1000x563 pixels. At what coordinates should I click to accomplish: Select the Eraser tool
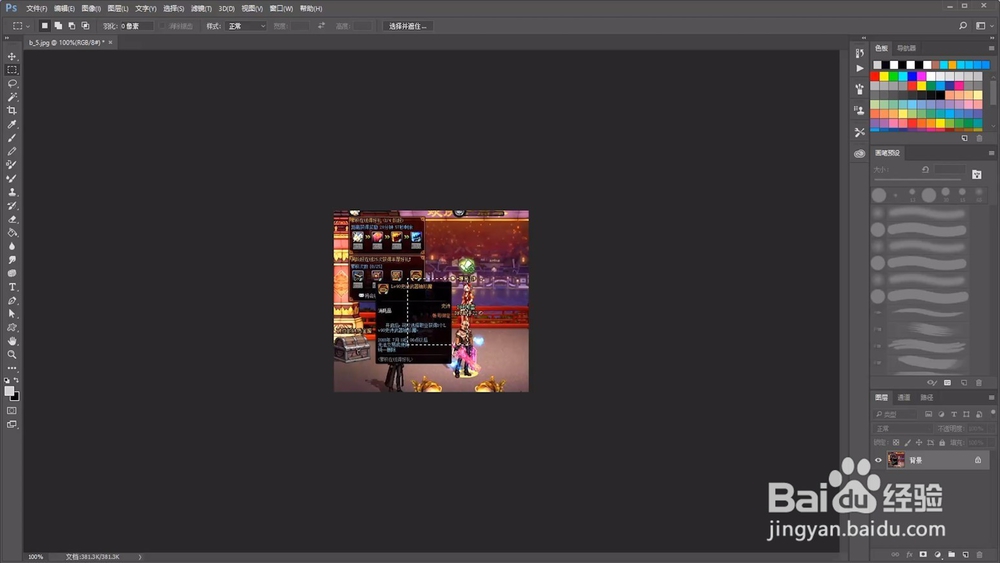pos(11,219)
